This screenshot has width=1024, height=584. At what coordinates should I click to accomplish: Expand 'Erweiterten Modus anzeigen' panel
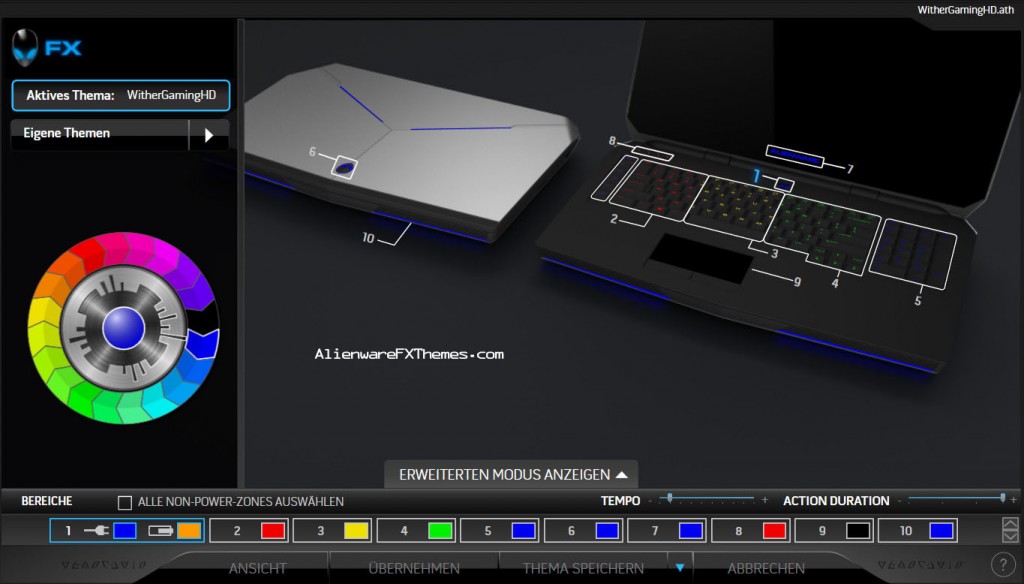512,475
